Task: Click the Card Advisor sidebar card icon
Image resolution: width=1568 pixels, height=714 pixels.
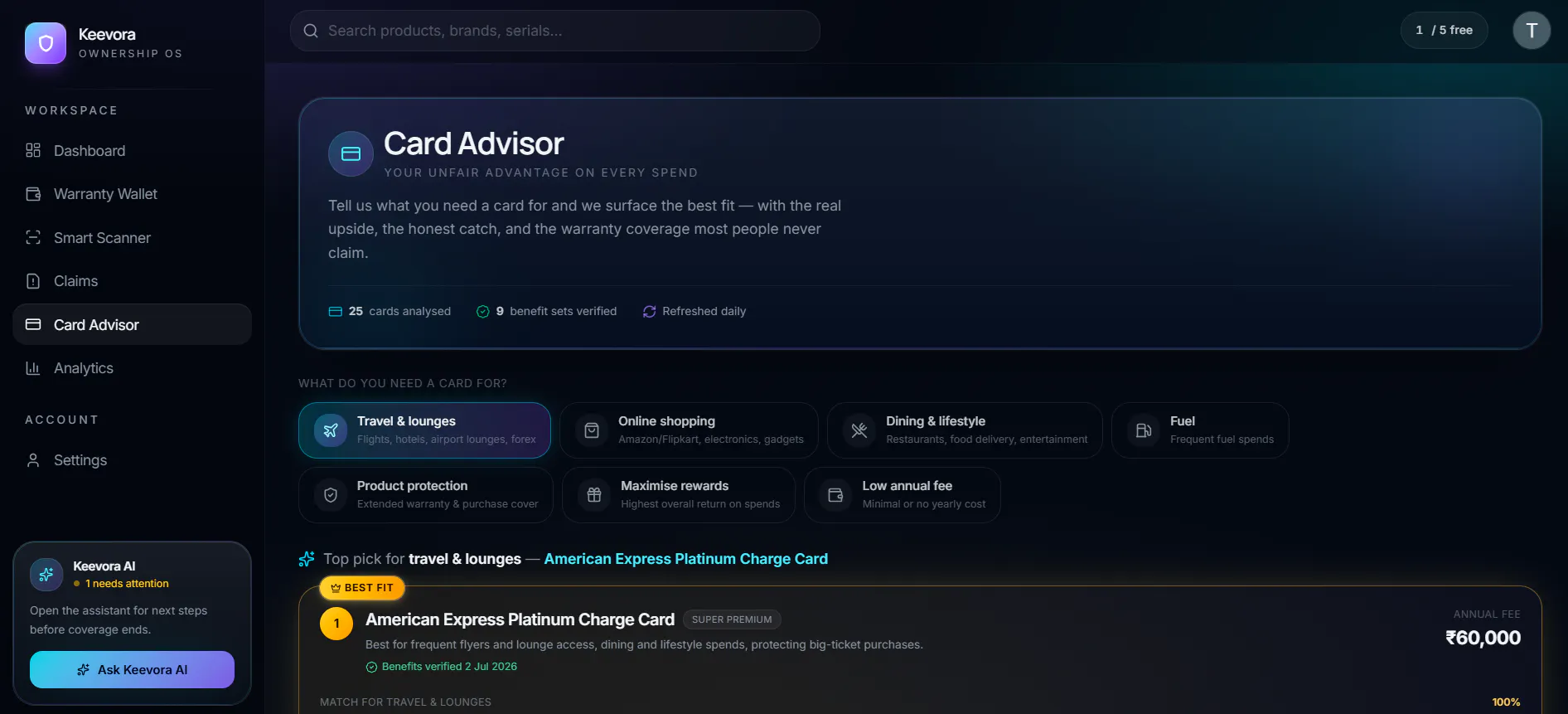Action: (x=33, y=324)
